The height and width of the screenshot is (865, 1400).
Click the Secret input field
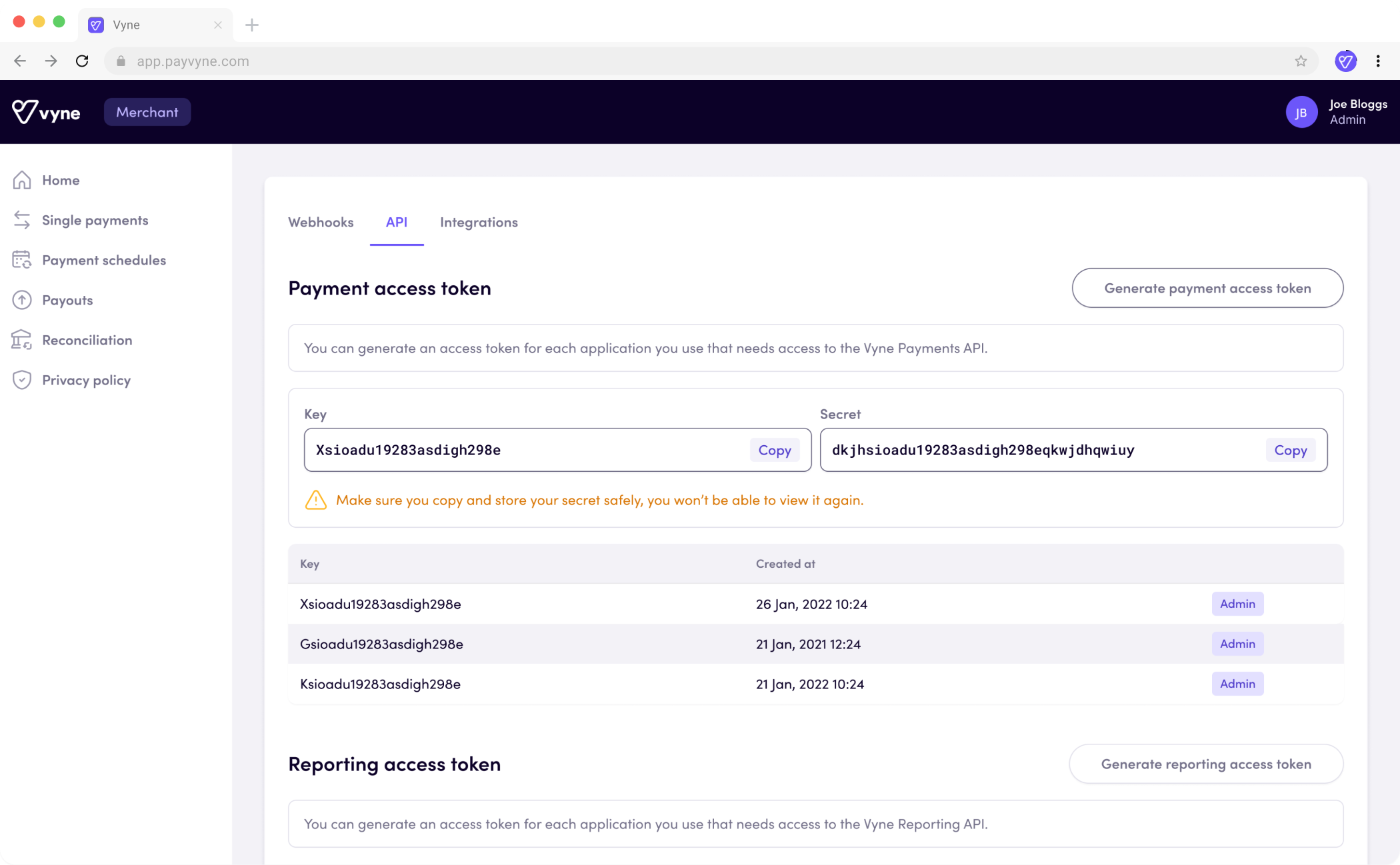1040,450
